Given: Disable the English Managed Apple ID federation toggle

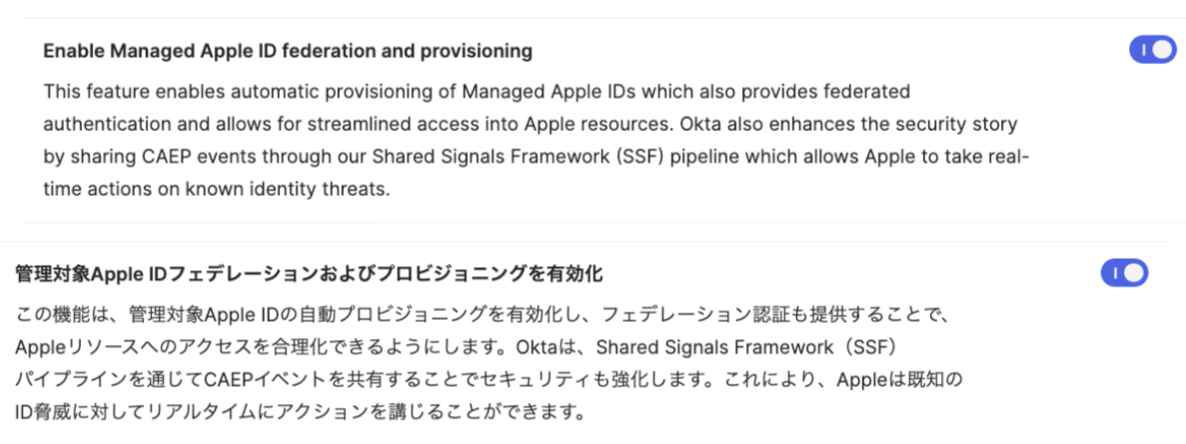Looking at the screenshot, I should [x=1153, y=50].
